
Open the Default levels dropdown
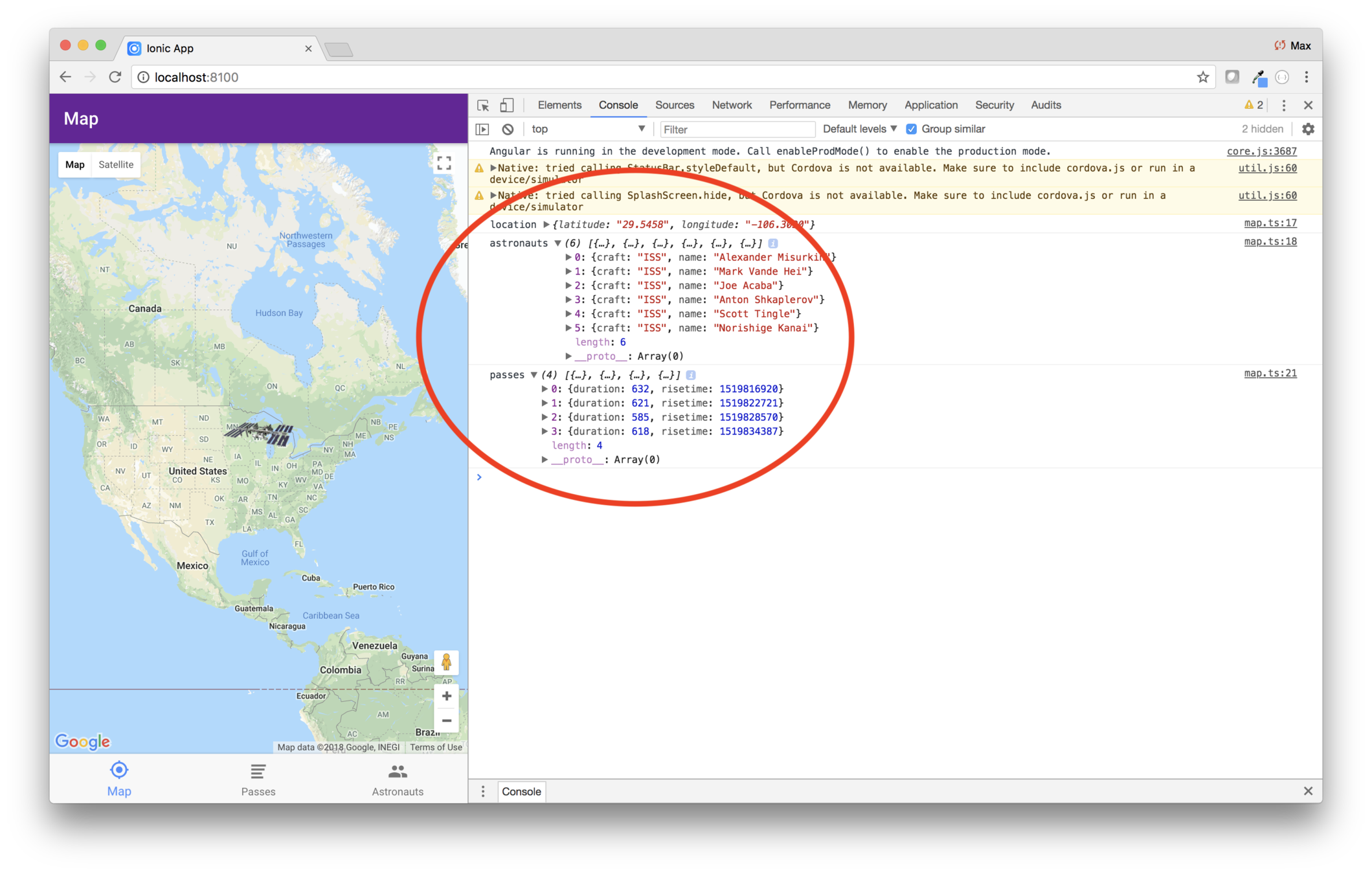859,129
